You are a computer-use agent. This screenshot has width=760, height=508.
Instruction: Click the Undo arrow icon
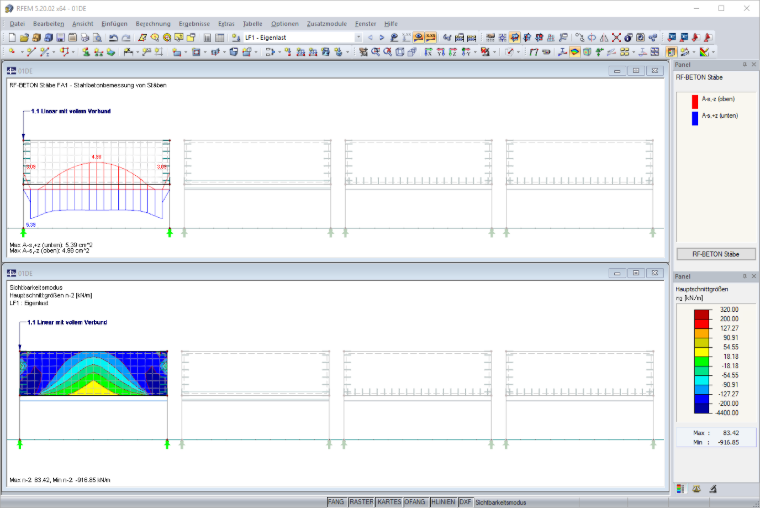click(x=113, y=38)
